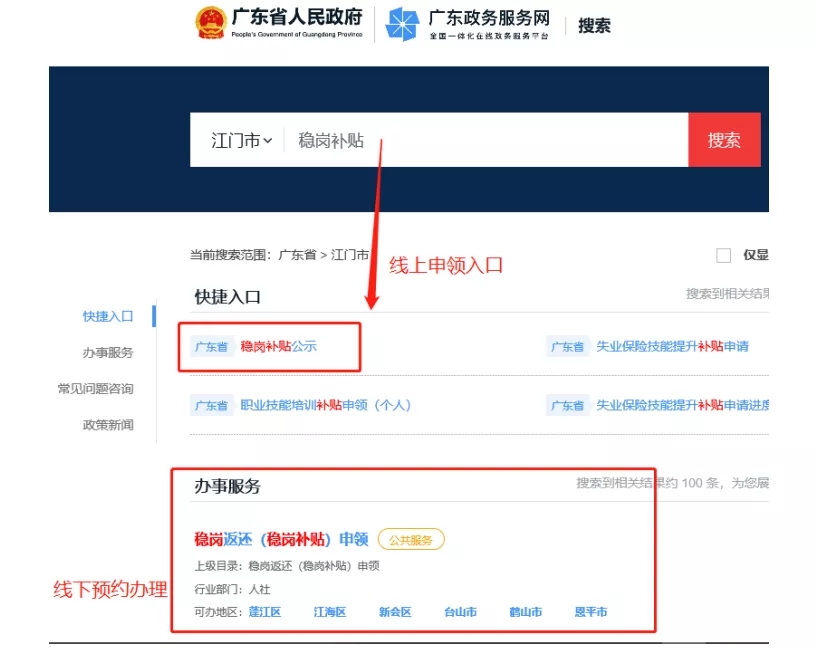This screenshot has height=649, width=814.
Task: Choose the 鹤山市 district link
Action: click(x=525, y=612)
